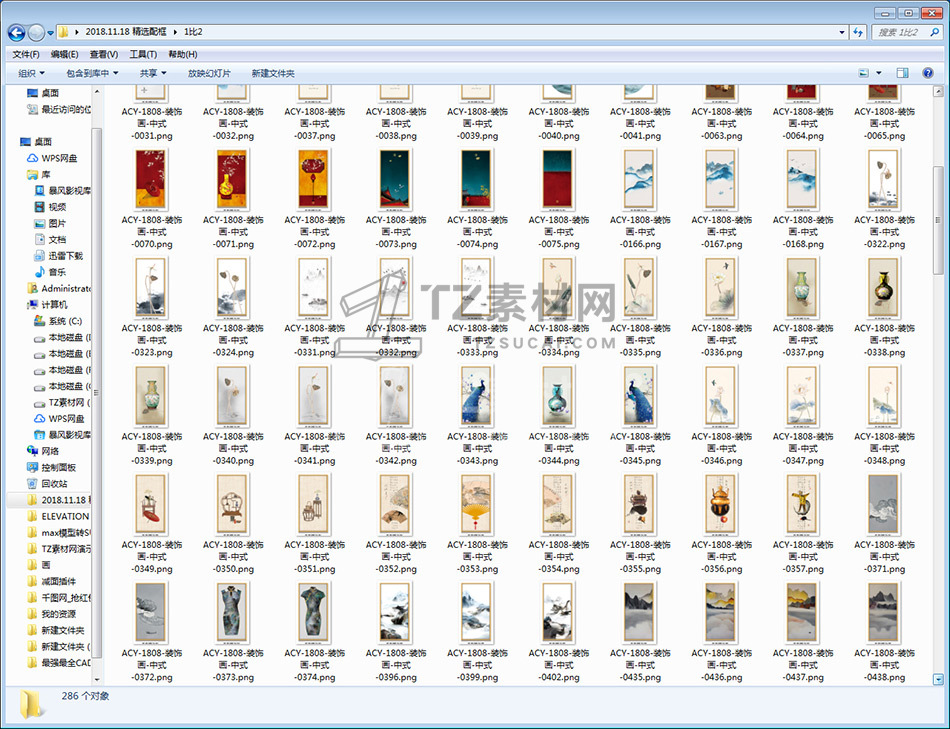Select file name -0402.png
950x729 pixels.
click(x=559, y=665)
